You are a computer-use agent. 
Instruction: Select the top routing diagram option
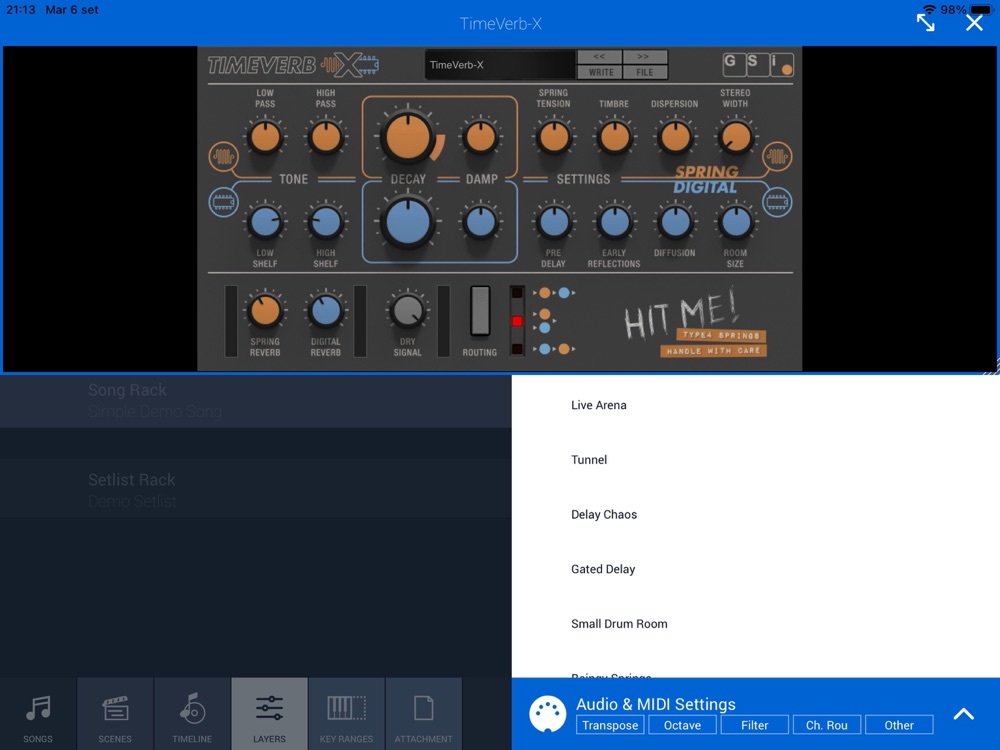pyautogui.click(x=553, y=293)
